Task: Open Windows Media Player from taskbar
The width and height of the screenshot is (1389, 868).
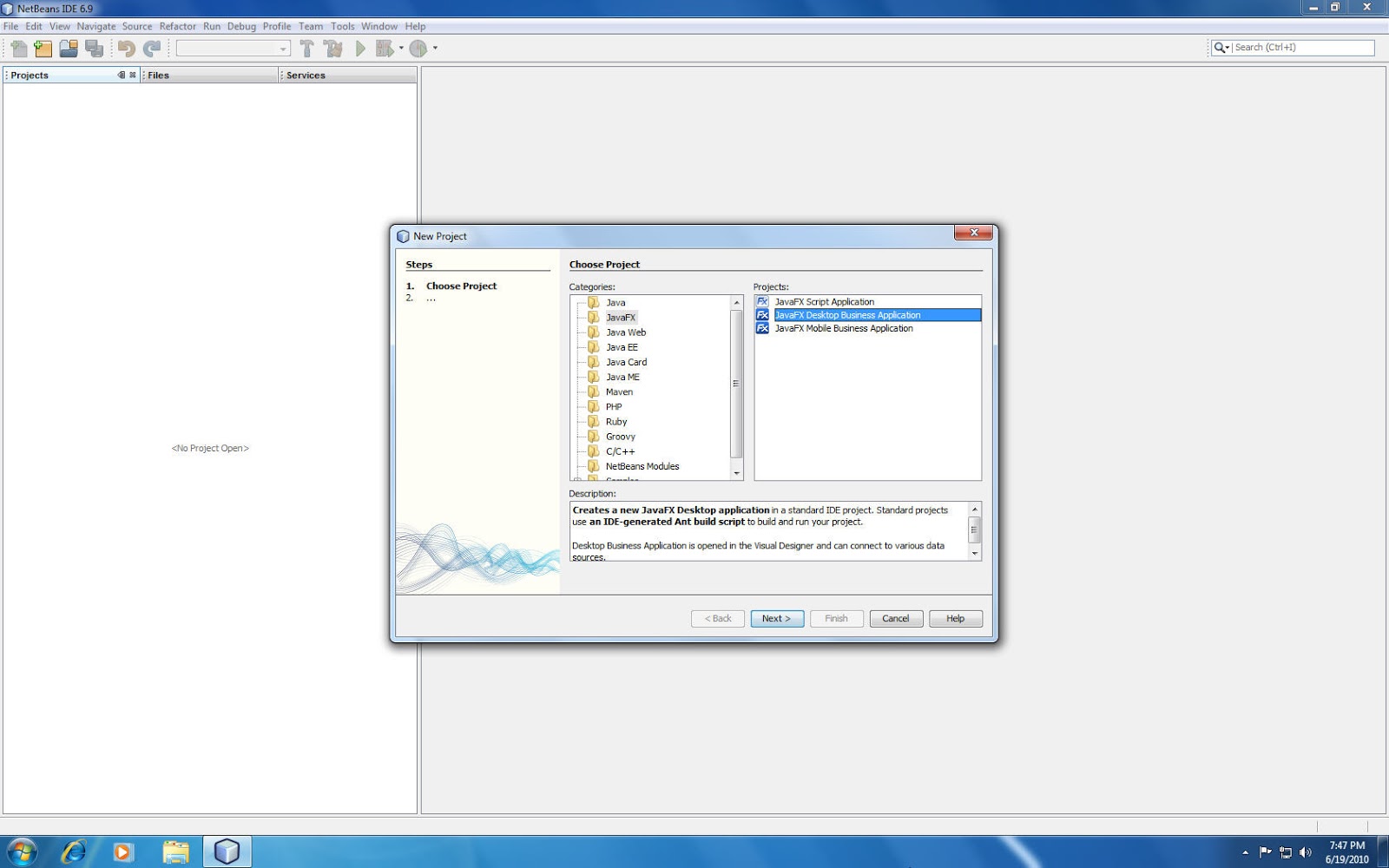Action: [123, 852]
